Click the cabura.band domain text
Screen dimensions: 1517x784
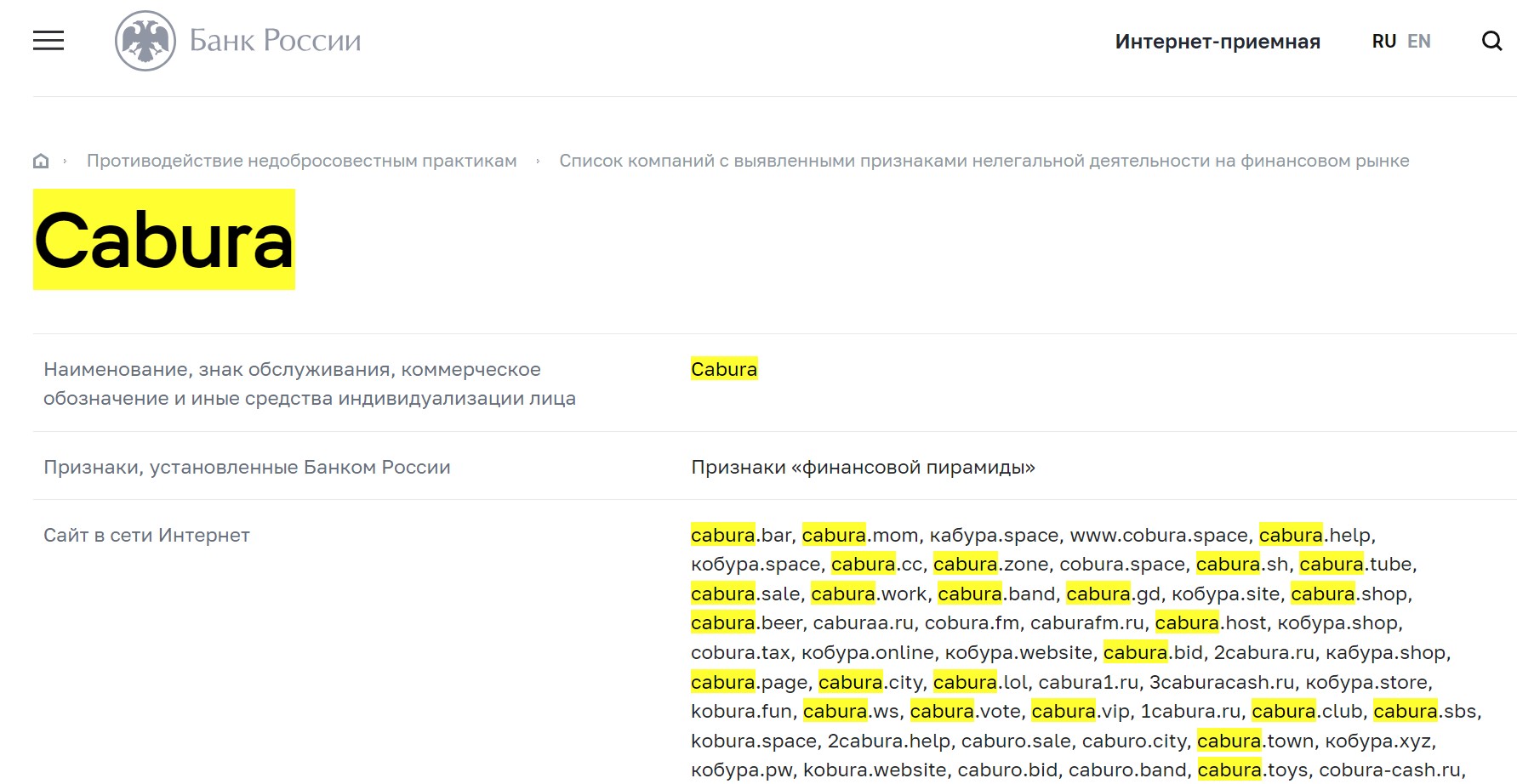[996, 594]
